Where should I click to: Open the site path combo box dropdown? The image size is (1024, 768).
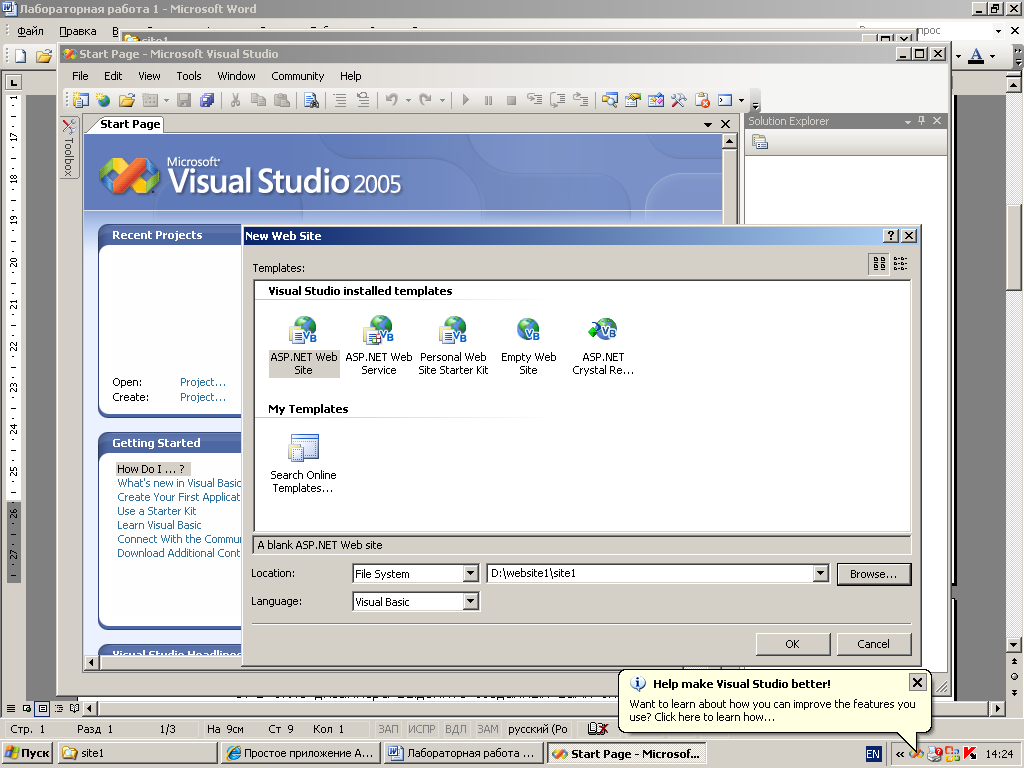(x=820, y=573)
